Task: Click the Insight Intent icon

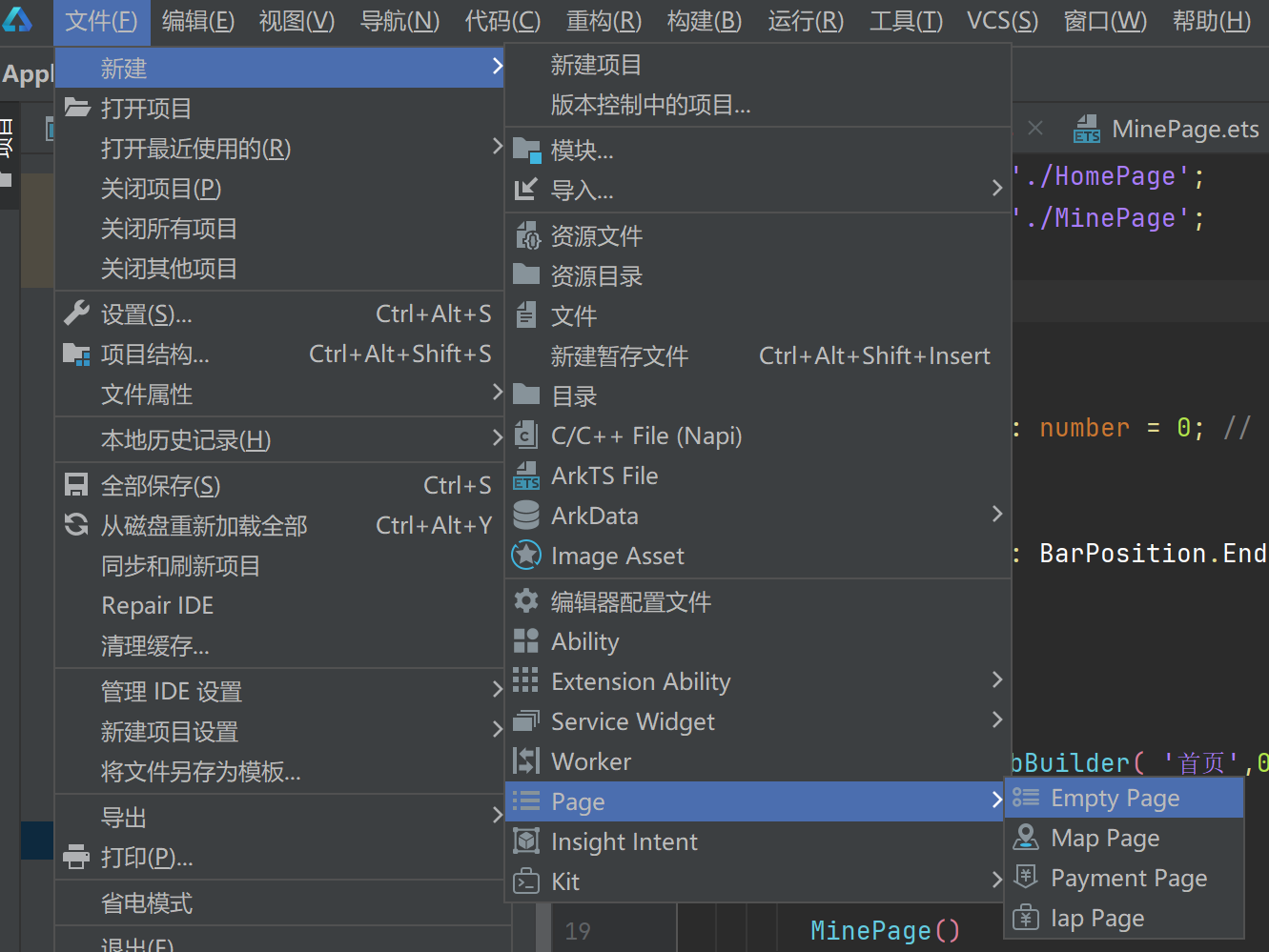Action: (x=526, y=841)
